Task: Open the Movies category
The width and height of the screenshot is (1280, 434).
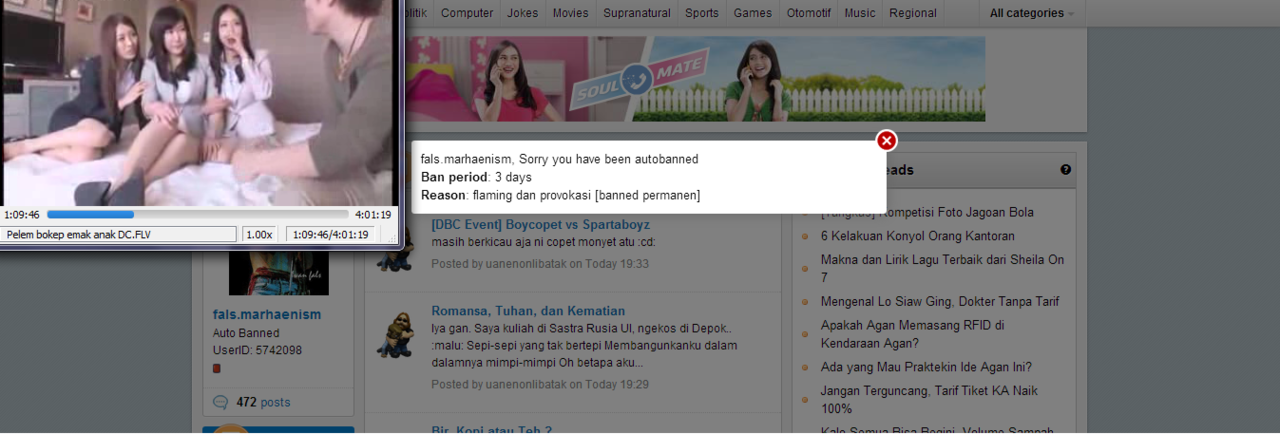Action: [x=571, y=13]
